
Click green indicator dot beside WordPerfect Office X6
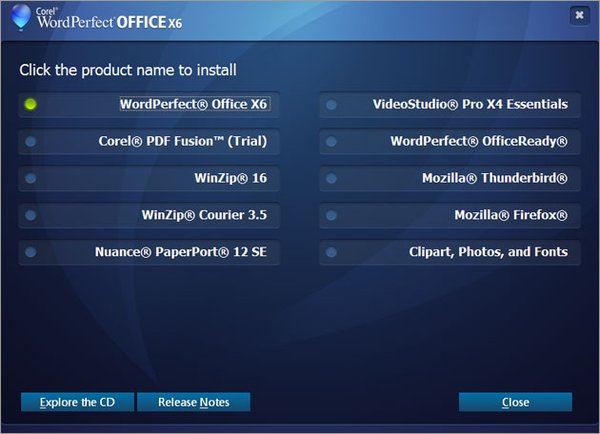(x=31, y=104)
